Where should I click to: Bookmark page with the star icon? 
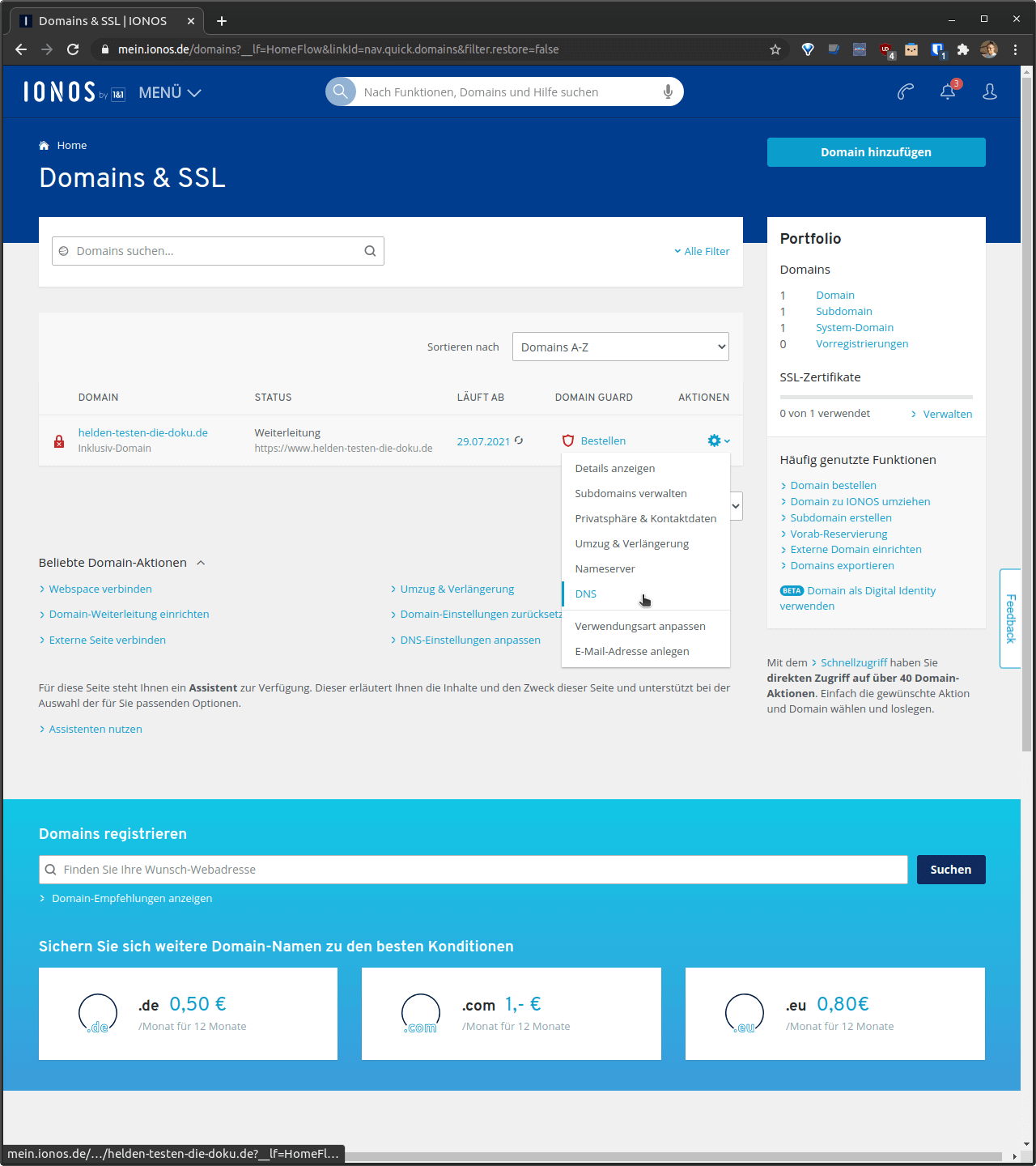775,49
